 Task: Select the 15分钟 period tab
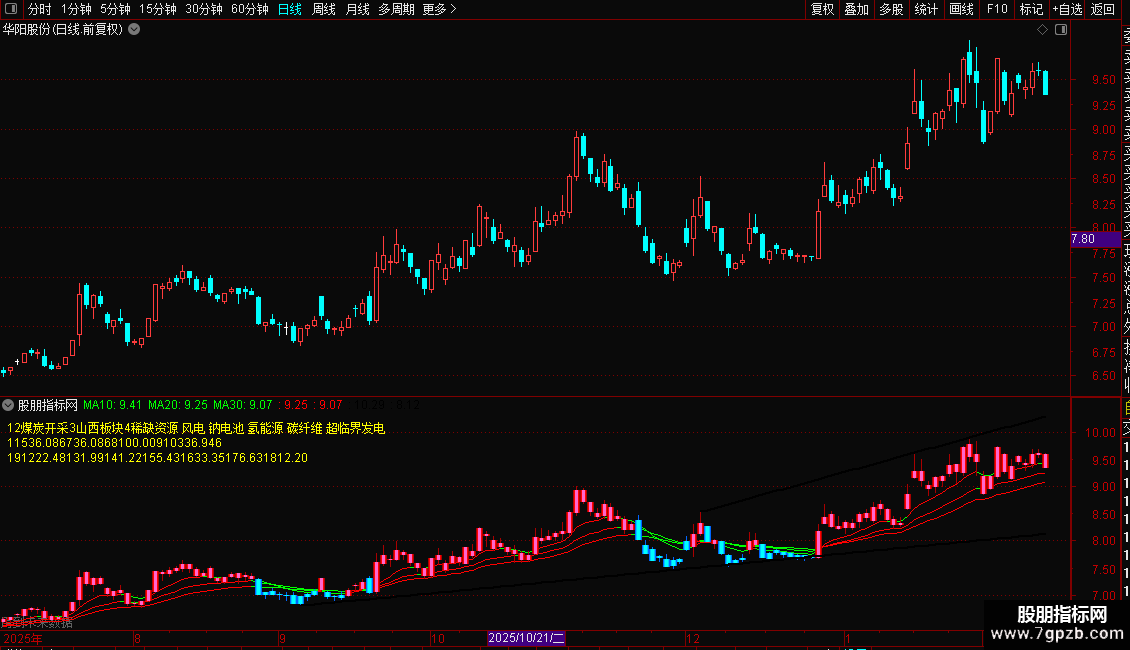[158, 9]
